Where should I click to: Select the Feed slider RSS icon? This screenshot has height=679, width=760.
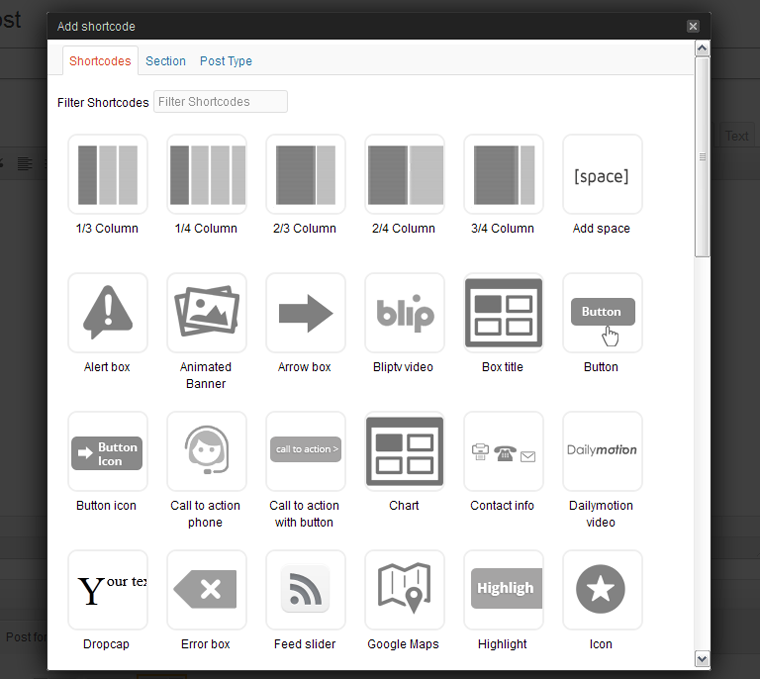305,590
